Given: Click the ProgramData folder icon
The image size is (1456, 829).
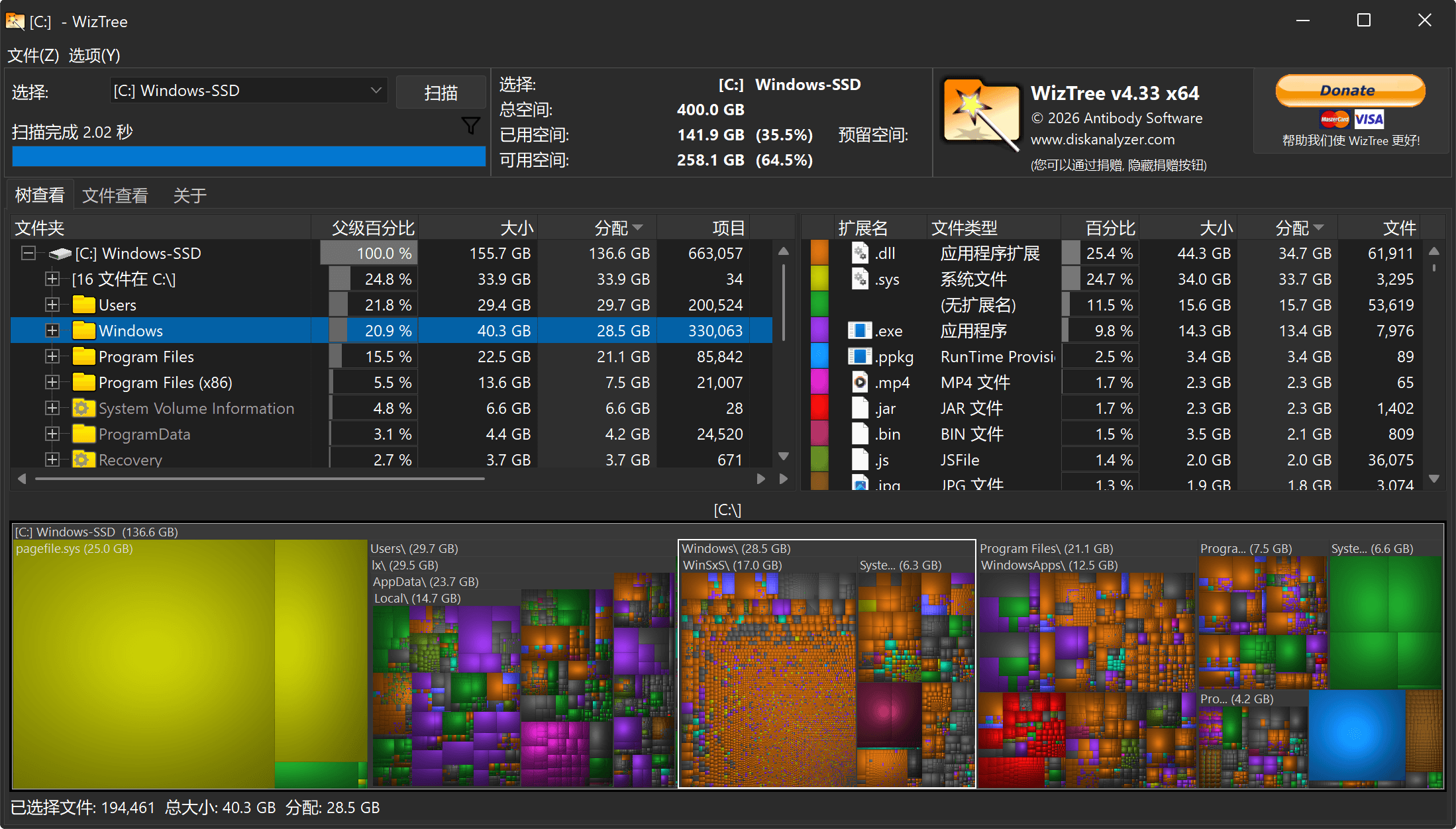Looking at the screenshot, I should click(83, 434).
